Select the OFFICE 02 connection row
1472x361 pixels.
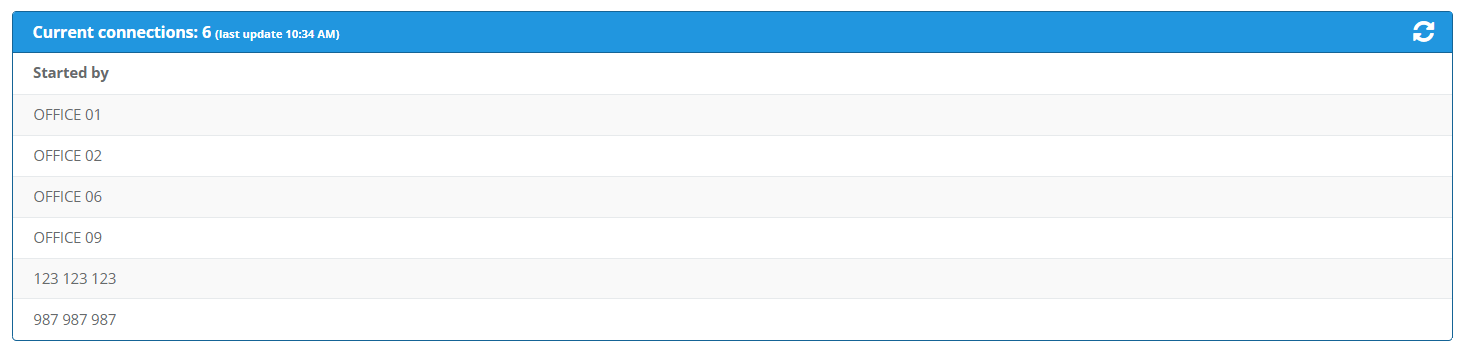pyautogui.click(x=732, y=156)
